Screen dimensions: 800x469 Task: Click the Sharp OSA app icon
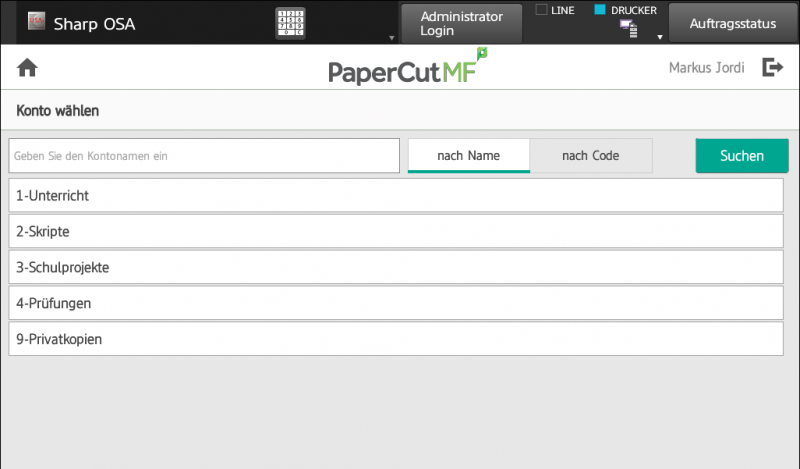(x=36, y=22)
